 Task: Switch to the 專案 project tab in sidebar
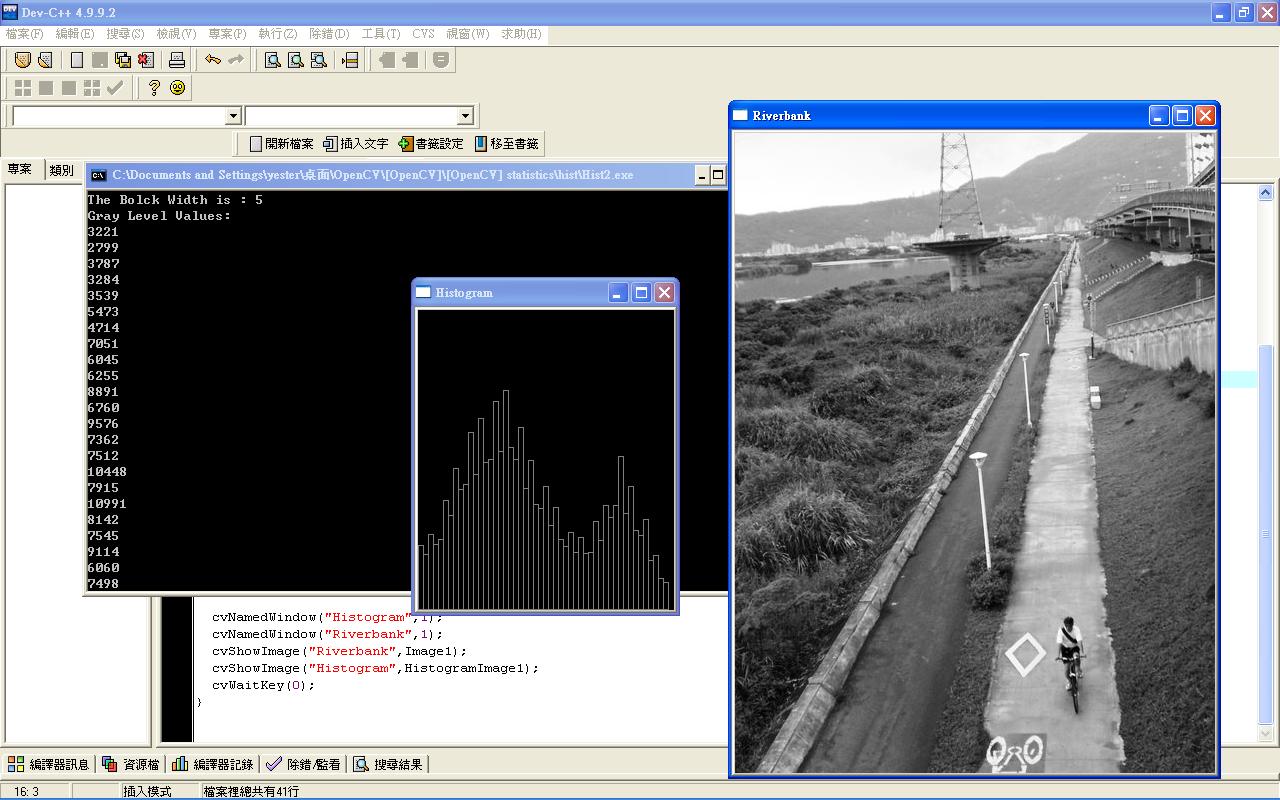tap(20, 170)
